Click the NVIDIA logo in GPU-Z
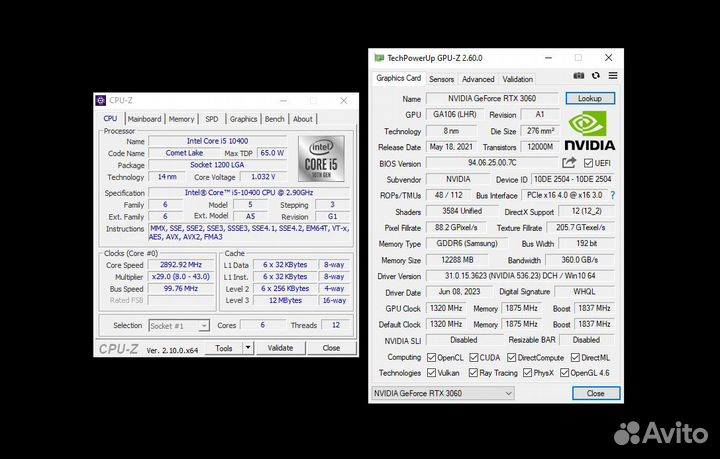Viewport: 720px width, 459px height. 590,131
